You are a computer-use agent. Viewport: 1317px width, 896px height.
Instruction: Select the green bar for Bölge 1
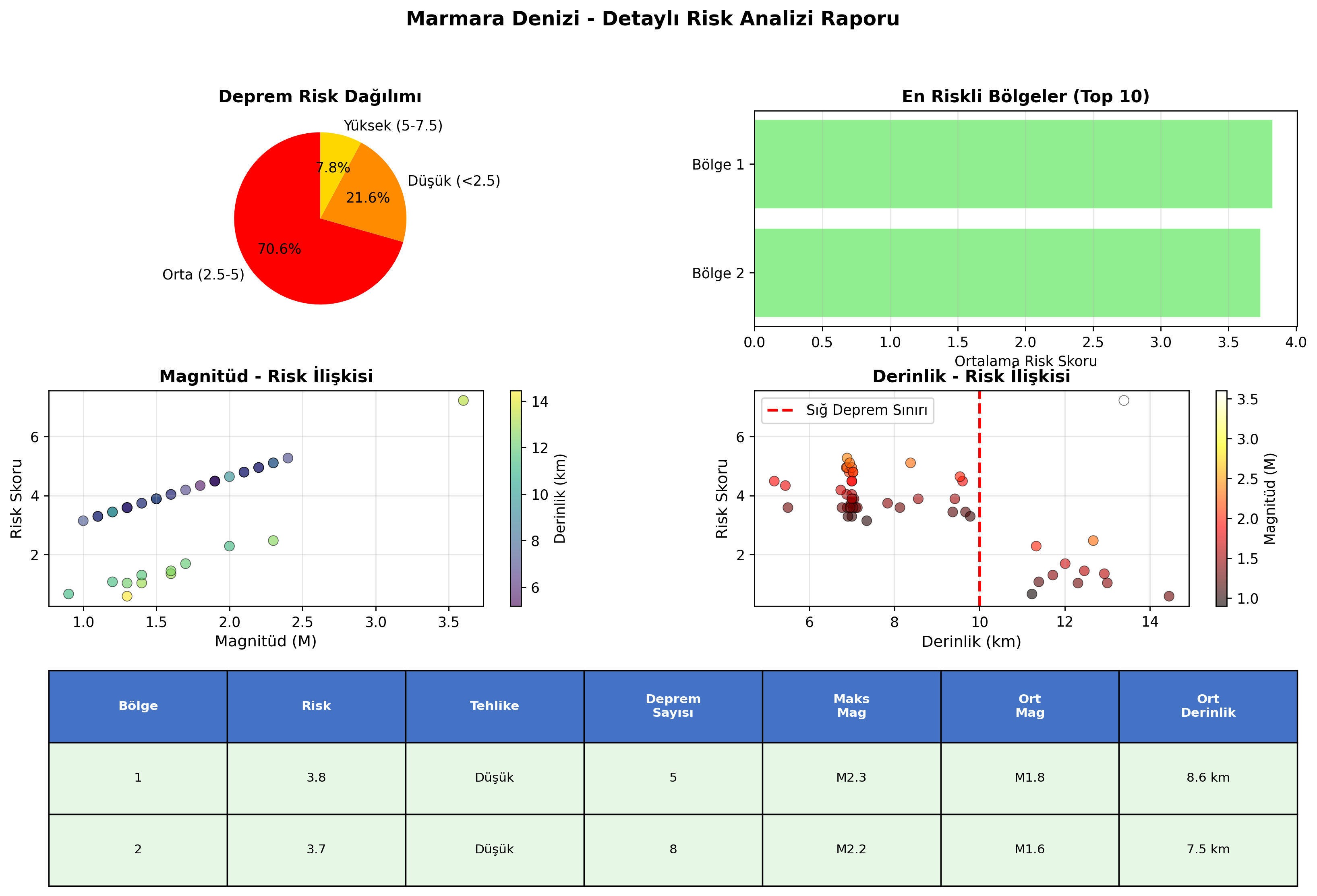click(x=1013, y=164)
